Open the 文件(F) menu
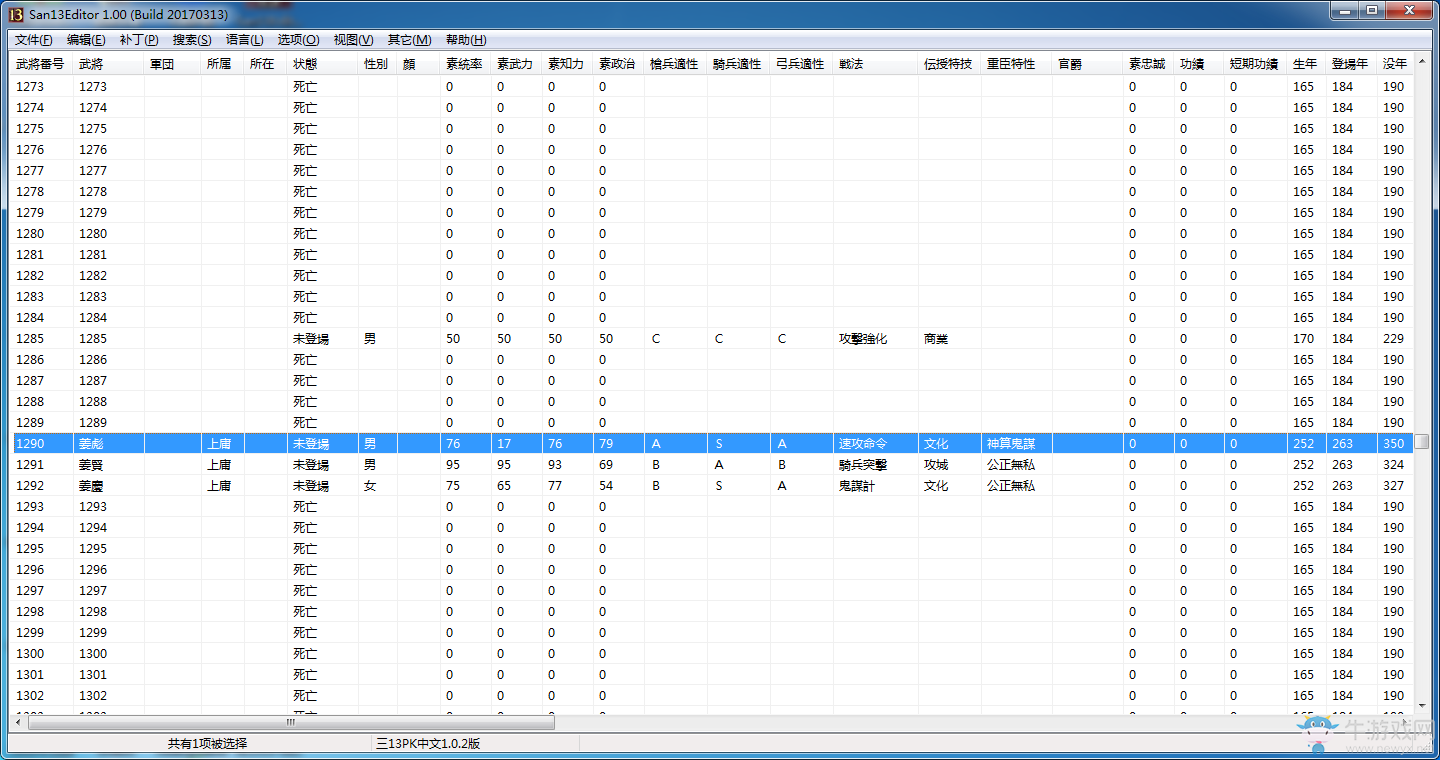The height and width of the screenshot is (760, 1440). (34, 40)
